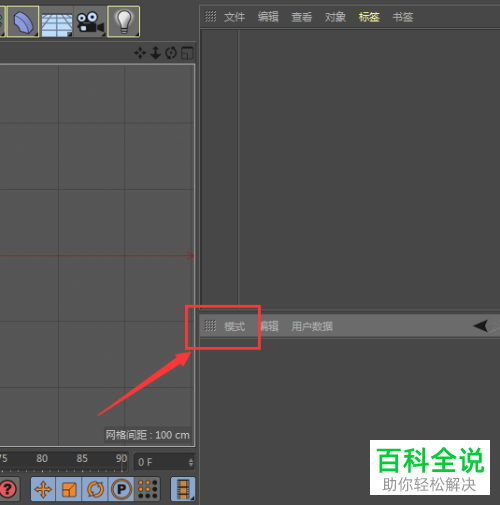Open the Object Manager 编辑 menu

tap(268, 17)
